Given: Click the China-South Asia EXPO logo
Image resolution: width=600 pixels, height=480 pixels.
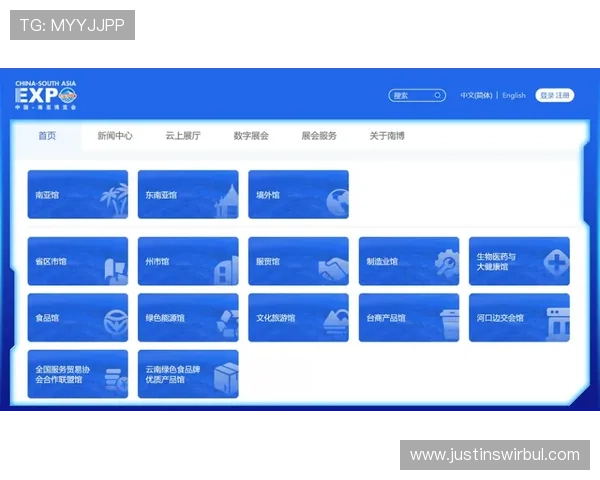Looking at the screenshot, I should [46, 95].
